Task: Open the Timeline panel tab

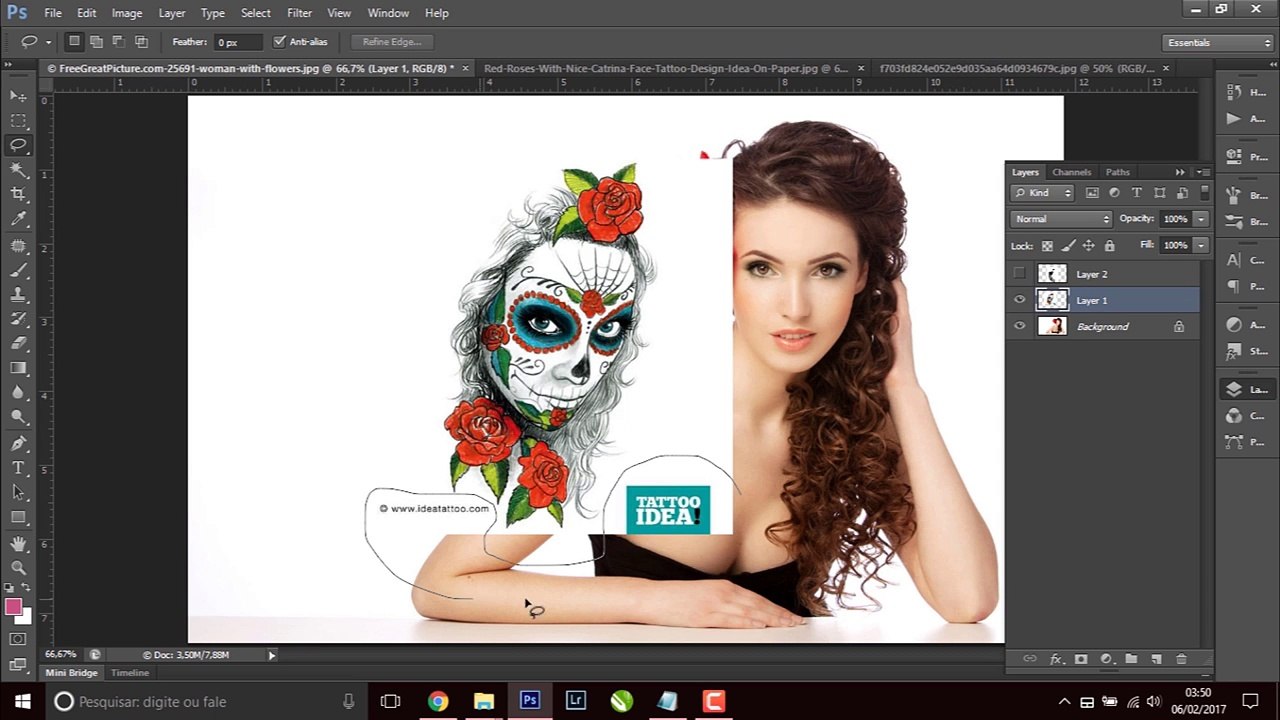Action: 130,673
